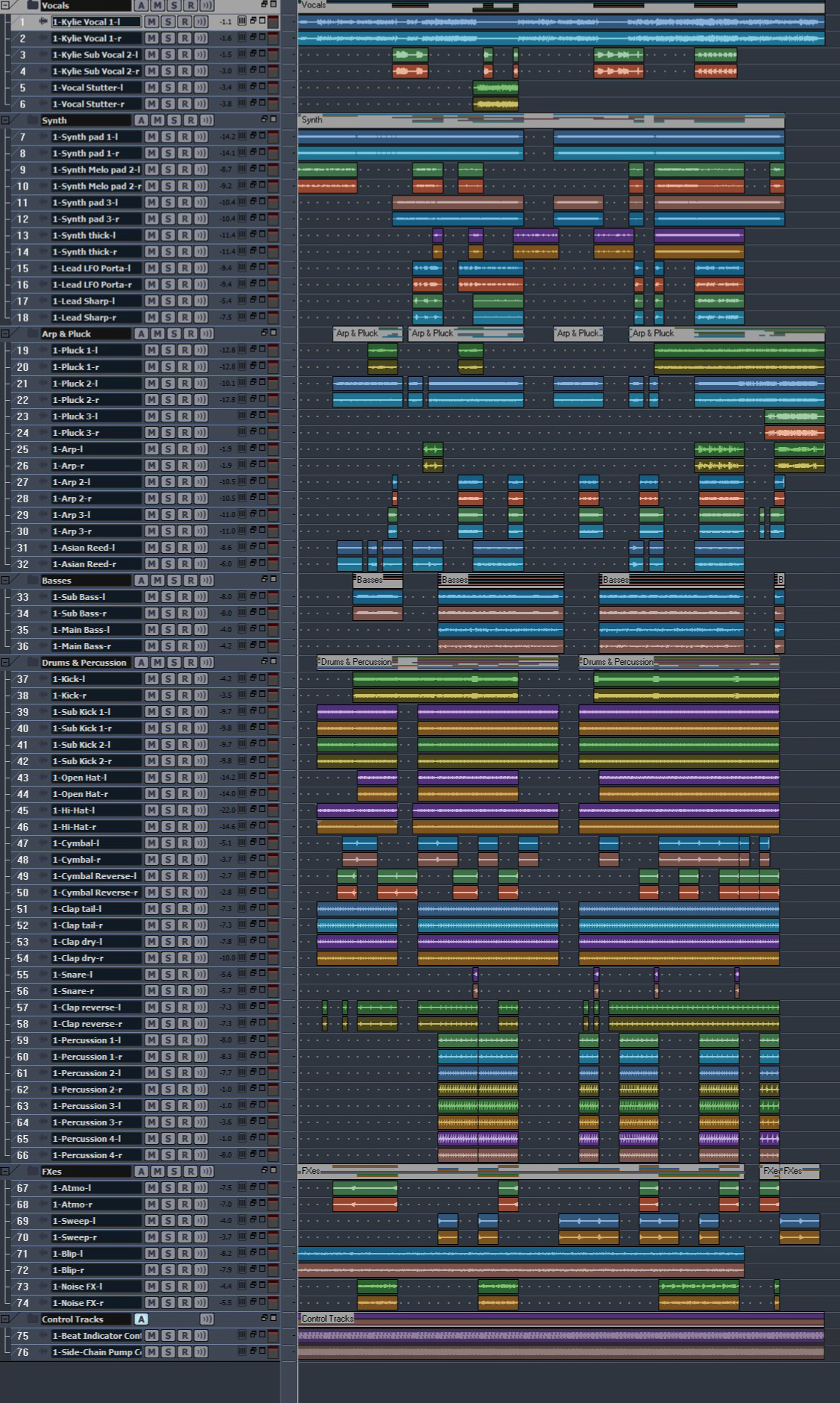The width and height of the screenshot is (840, 1403).
Task: Maximize the Basses folder track
Action: [273, 578]
